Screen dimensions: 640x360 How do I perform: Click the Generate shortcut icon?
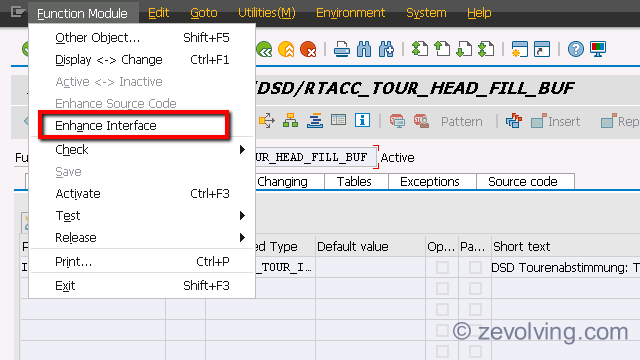542,49
